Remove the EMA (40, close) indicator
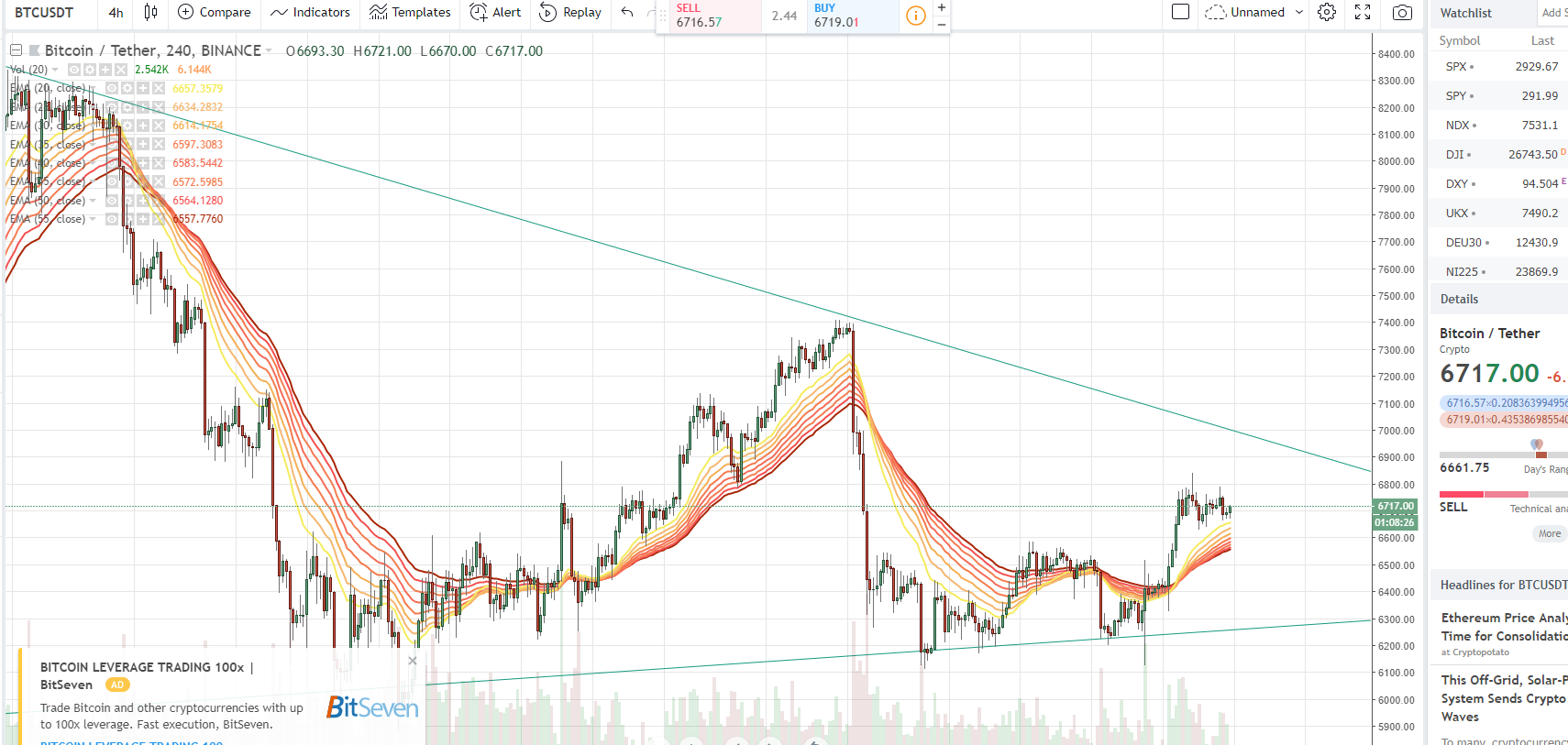This screenshot has width=1568, height=745. (x=159, y=163)
